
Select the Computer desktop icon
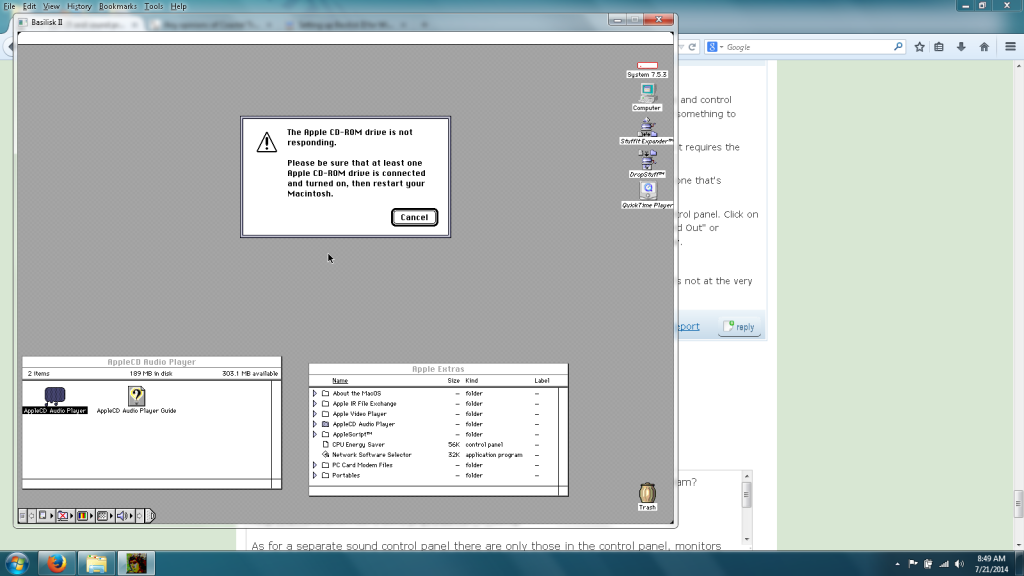coord(647,93)
